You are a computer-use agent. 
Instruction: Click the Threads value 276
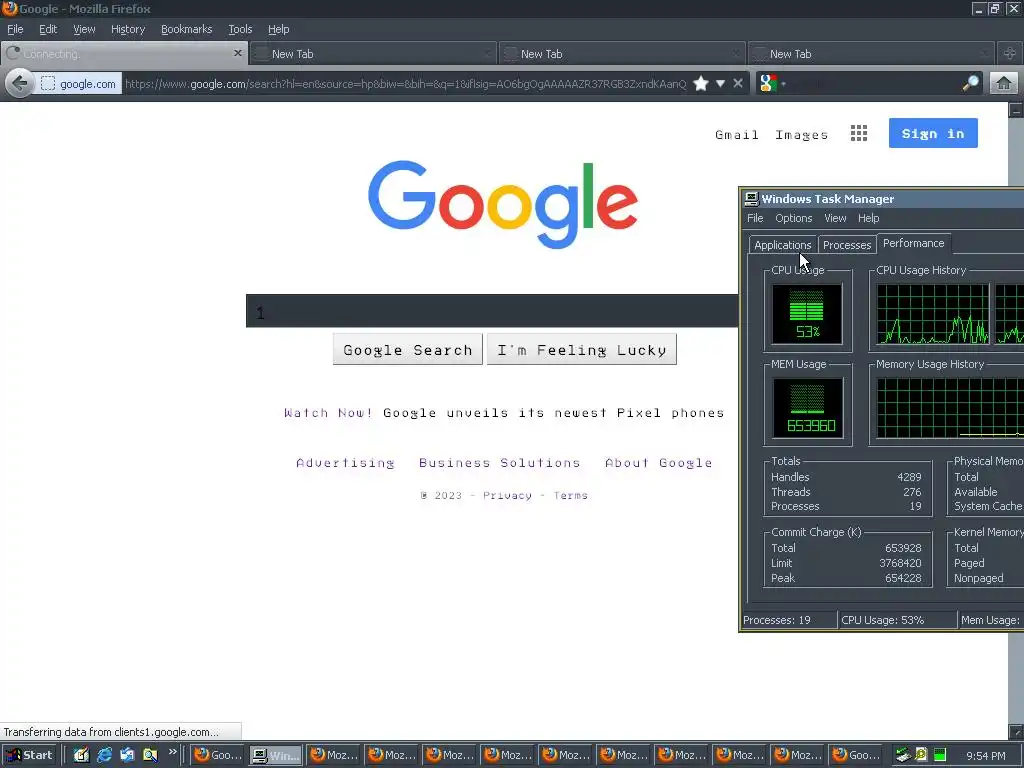(x=912, y=492)
